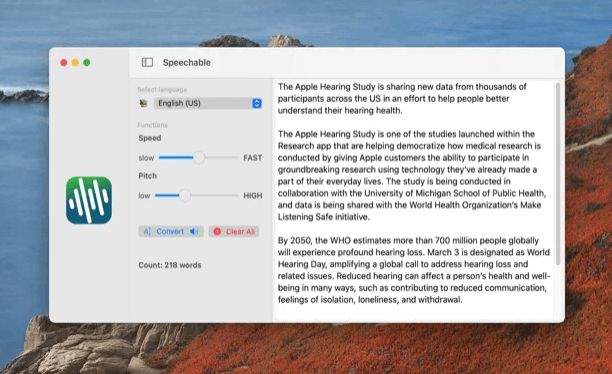This screenshot has width=612, height=374.
Task: Click 'understand their hearing health.' line
Action: [340, 110]
